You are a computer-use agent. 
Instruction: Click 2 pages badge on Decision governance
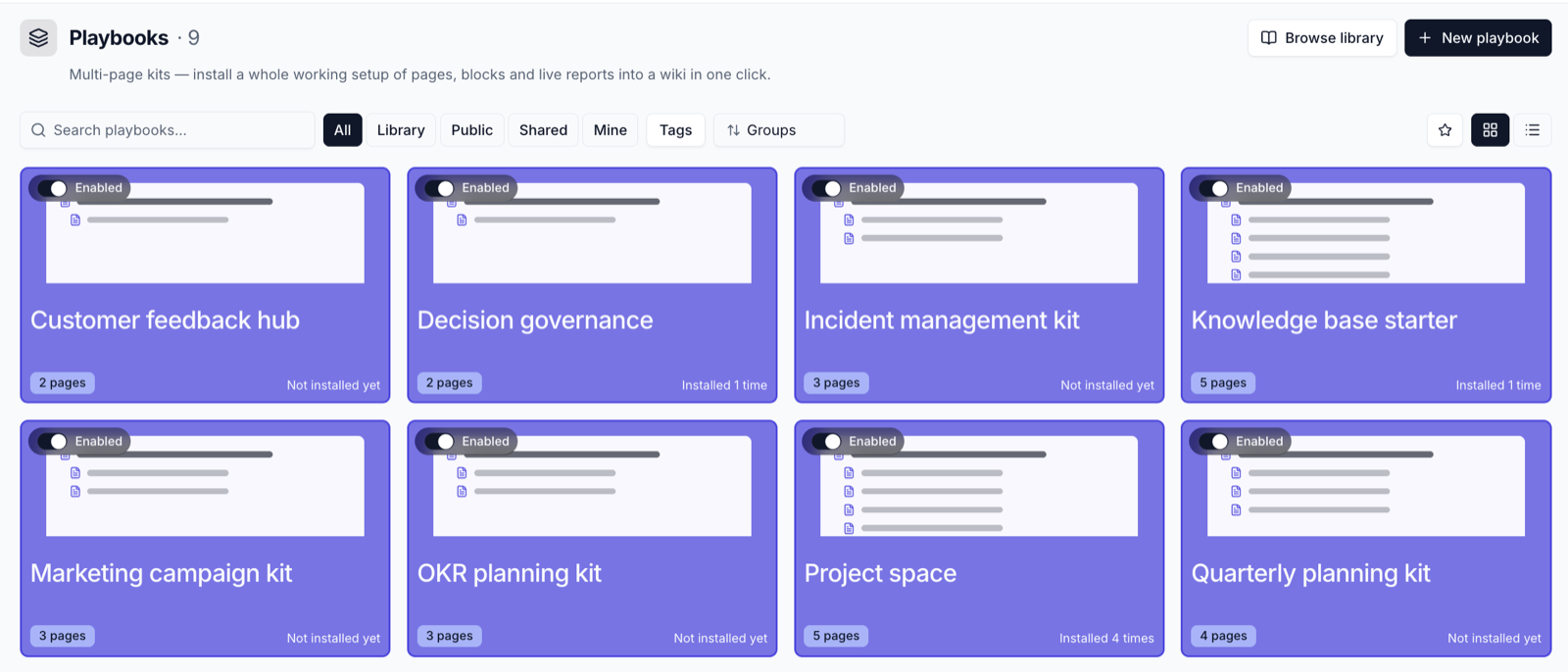click(x=450, y=383)
